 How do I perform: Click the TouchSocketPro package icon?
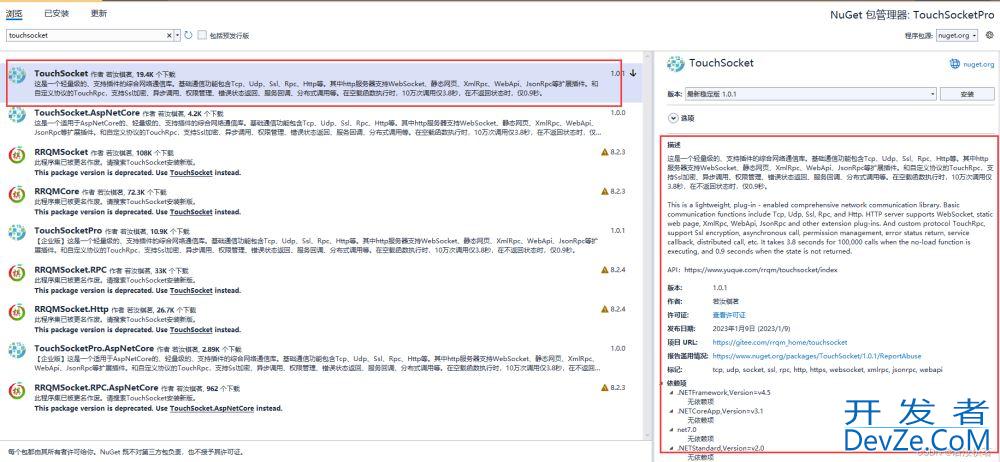tap(17, 233)
